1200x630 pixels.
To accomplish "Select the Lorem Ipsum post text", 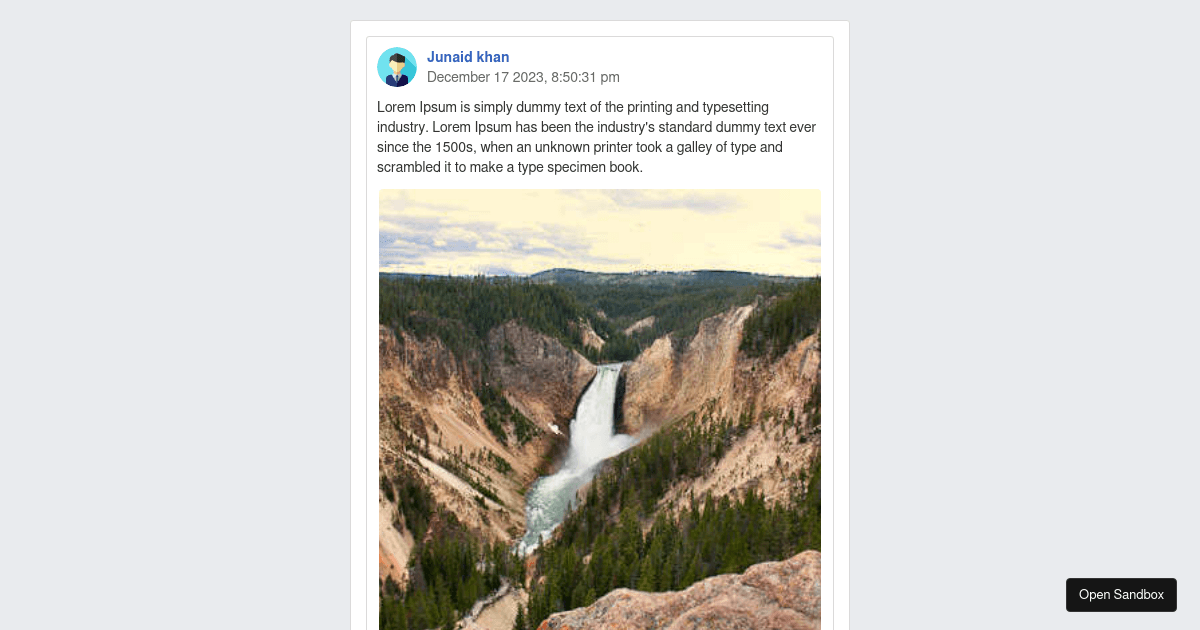I will click(x=596, y=137).
